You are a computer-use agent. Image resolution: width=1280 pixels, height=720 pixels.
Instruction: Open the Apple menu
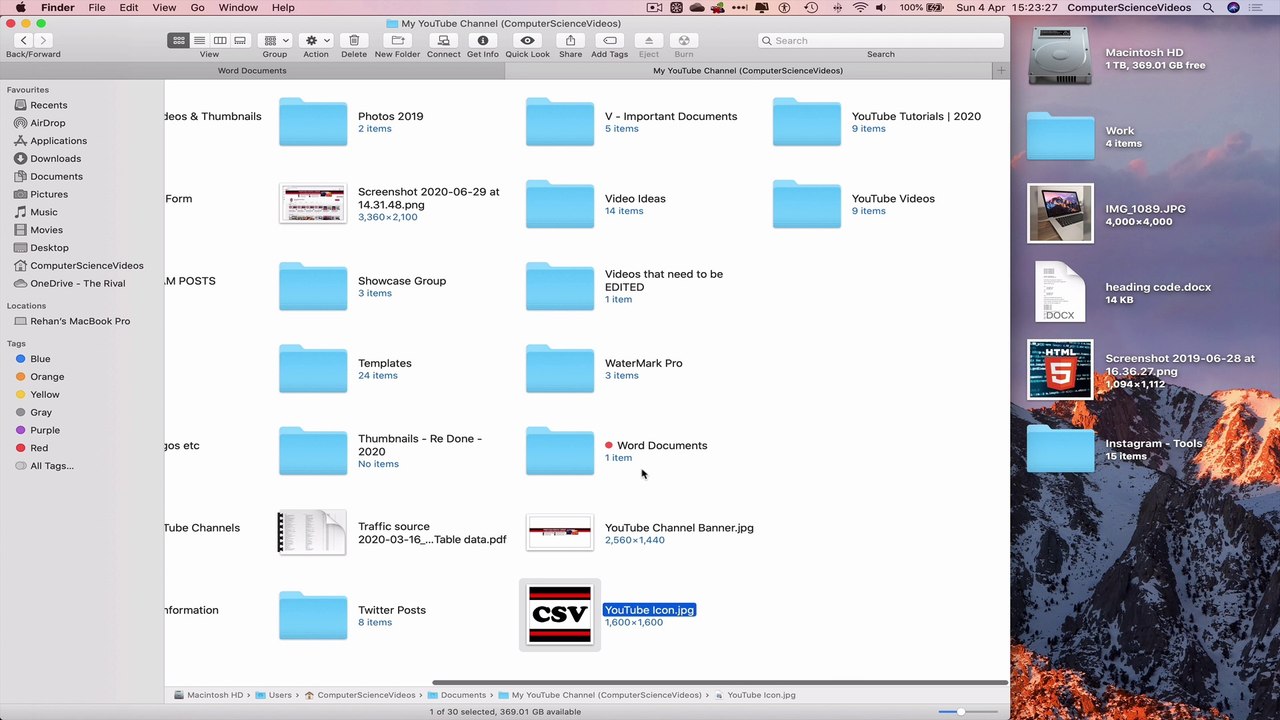tap(20, 8)
